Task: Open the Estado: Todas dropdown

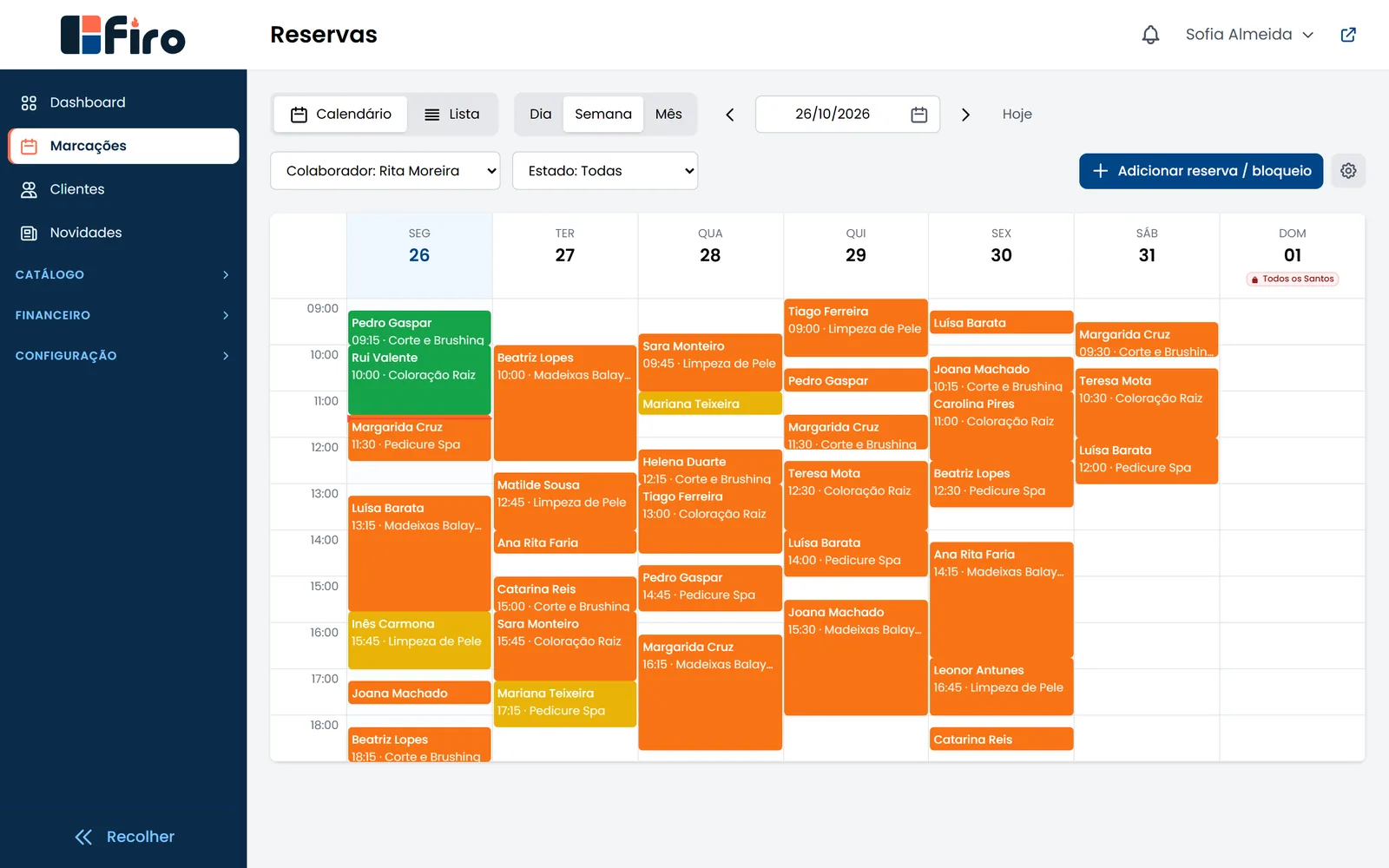Action: point(605,171)
